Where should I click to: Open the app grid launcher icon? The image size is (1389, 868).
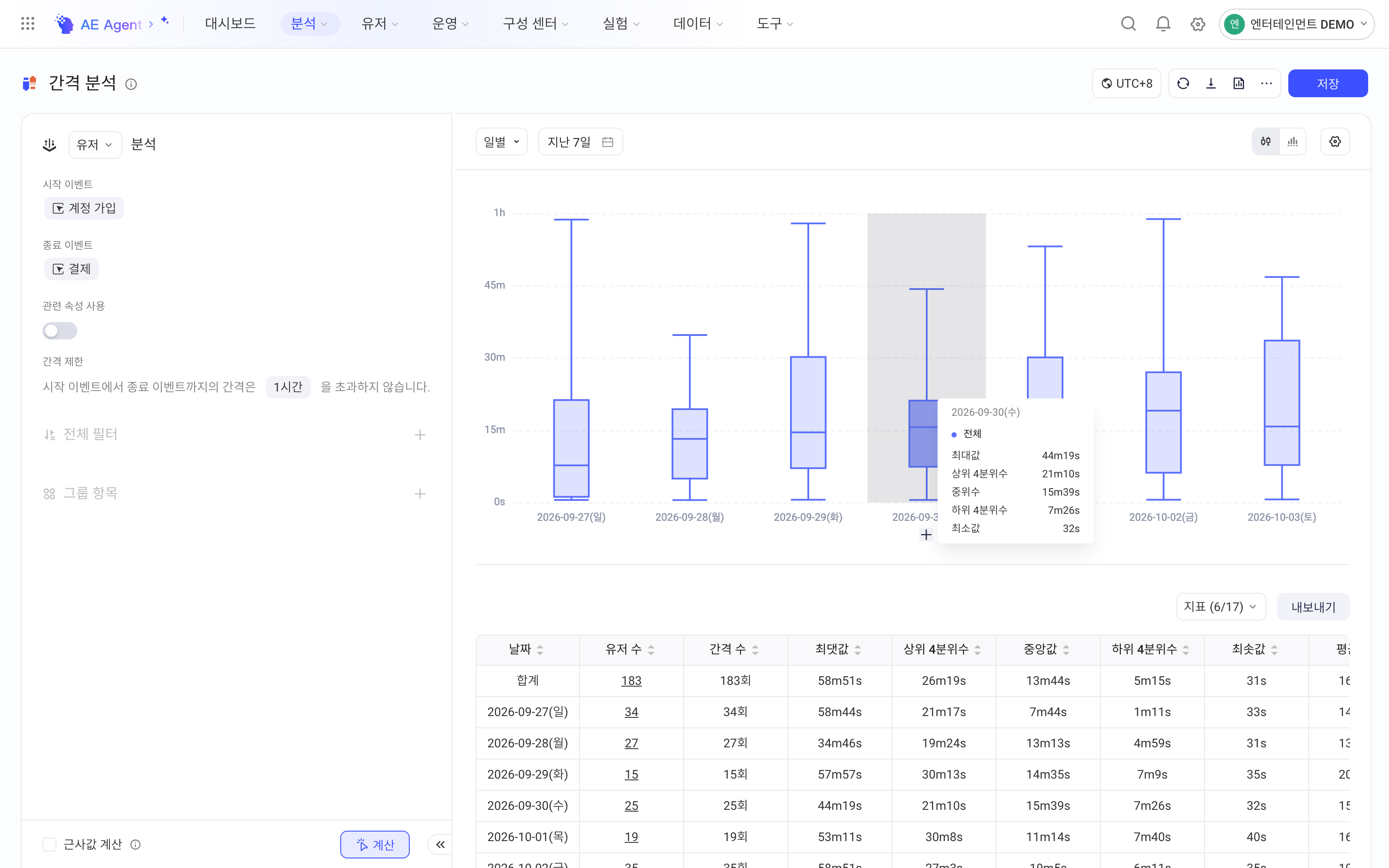click(27, 23)
